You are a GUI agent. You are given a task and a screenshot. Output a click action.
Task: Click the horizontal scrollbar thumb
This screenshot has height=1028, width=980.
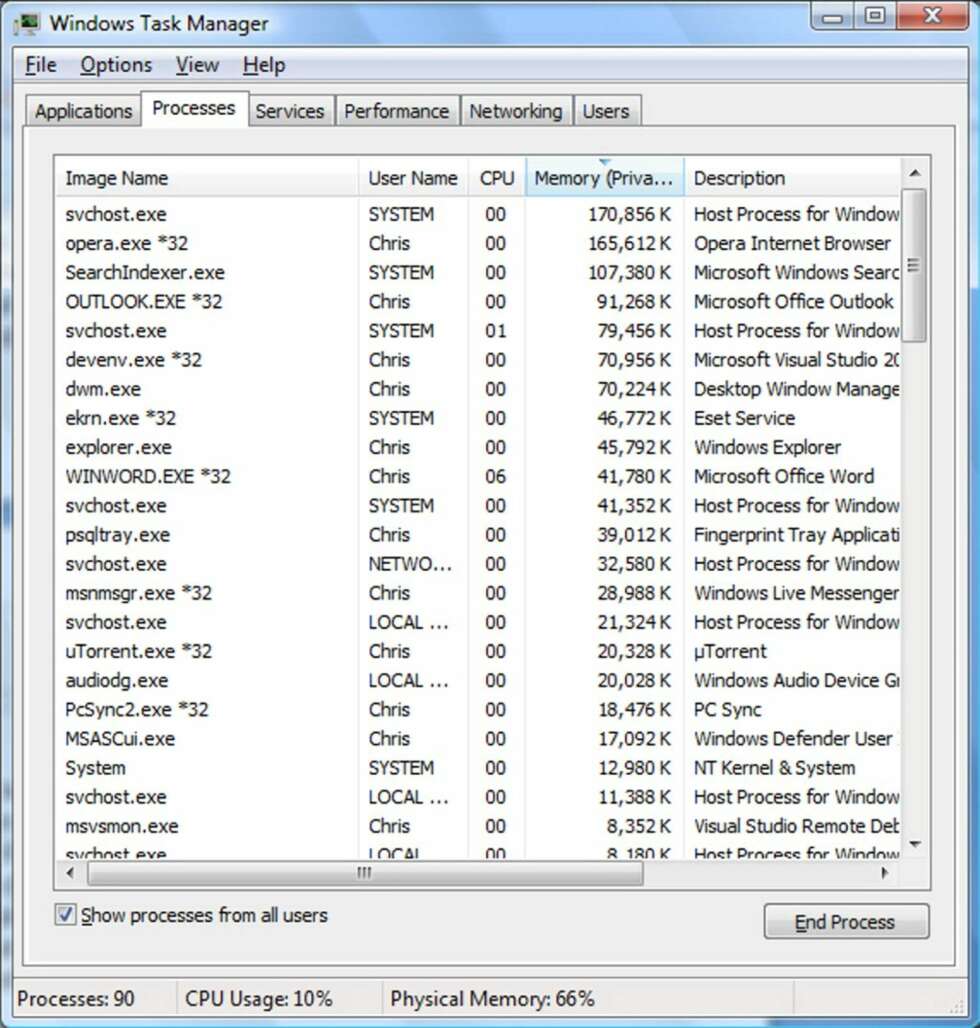click(364, 873)
